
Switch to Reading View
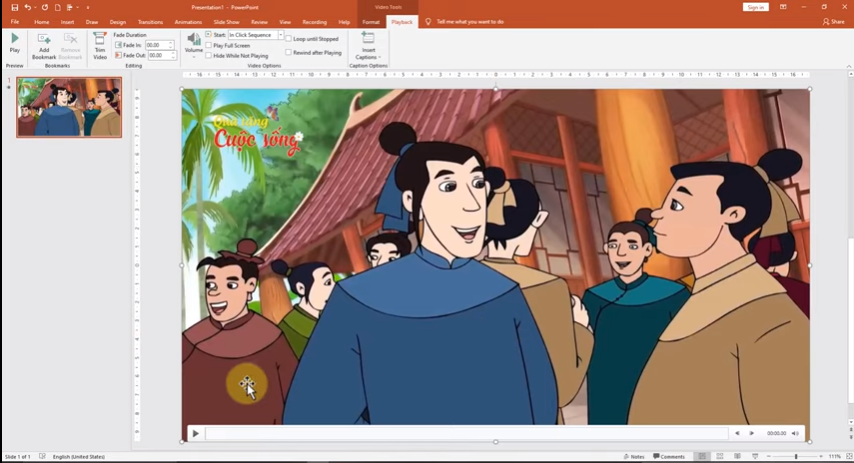[x=737, y=456]
